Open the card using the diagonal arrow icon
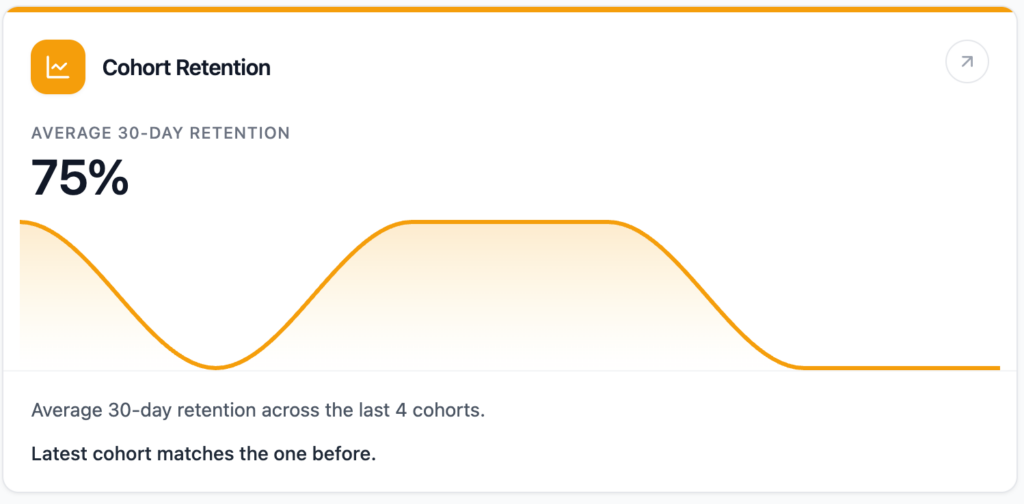 coord(966,63)
